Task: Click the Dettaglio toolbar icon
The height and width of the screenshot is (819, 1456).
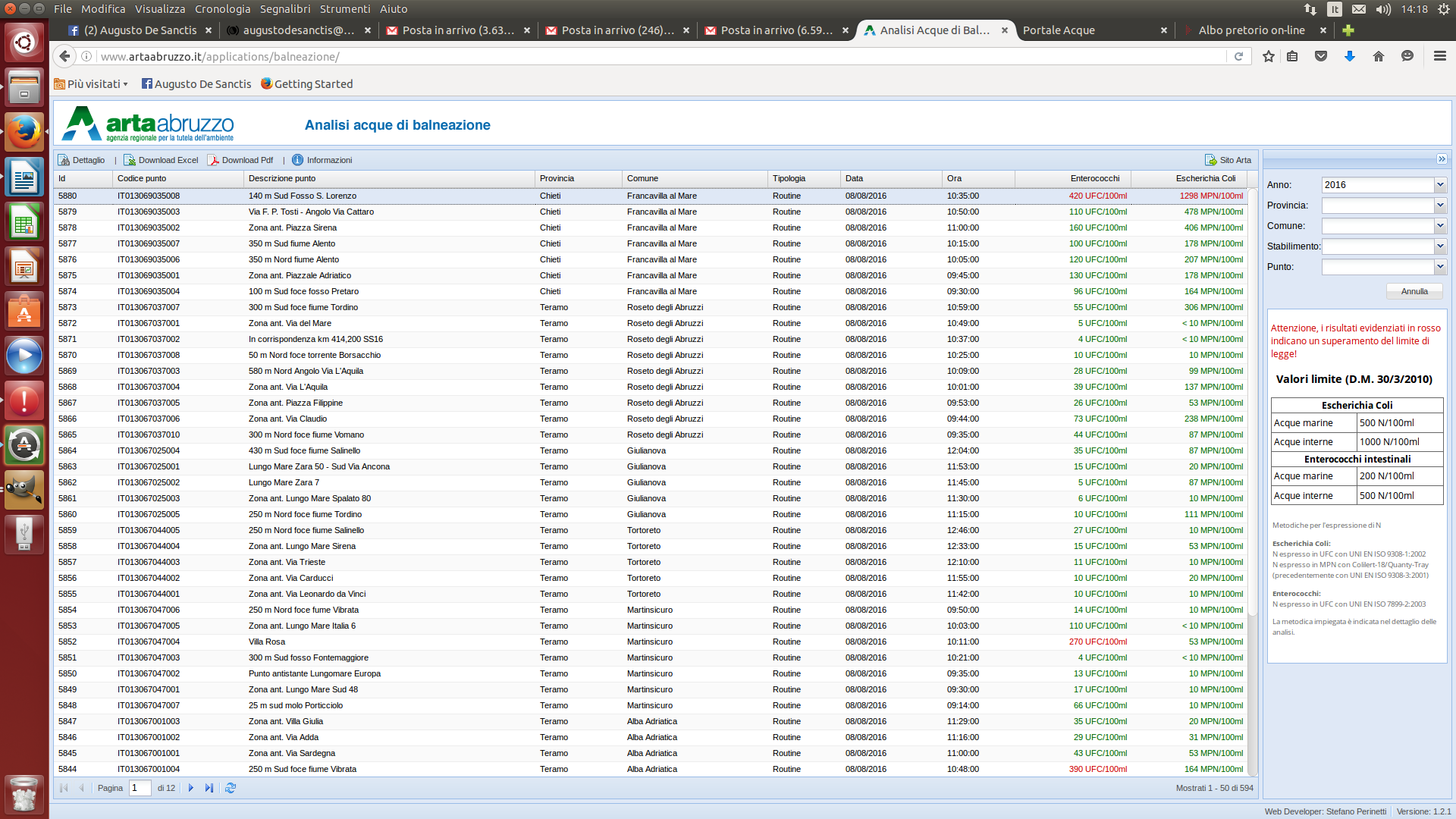Action: (x=64, y=160)
